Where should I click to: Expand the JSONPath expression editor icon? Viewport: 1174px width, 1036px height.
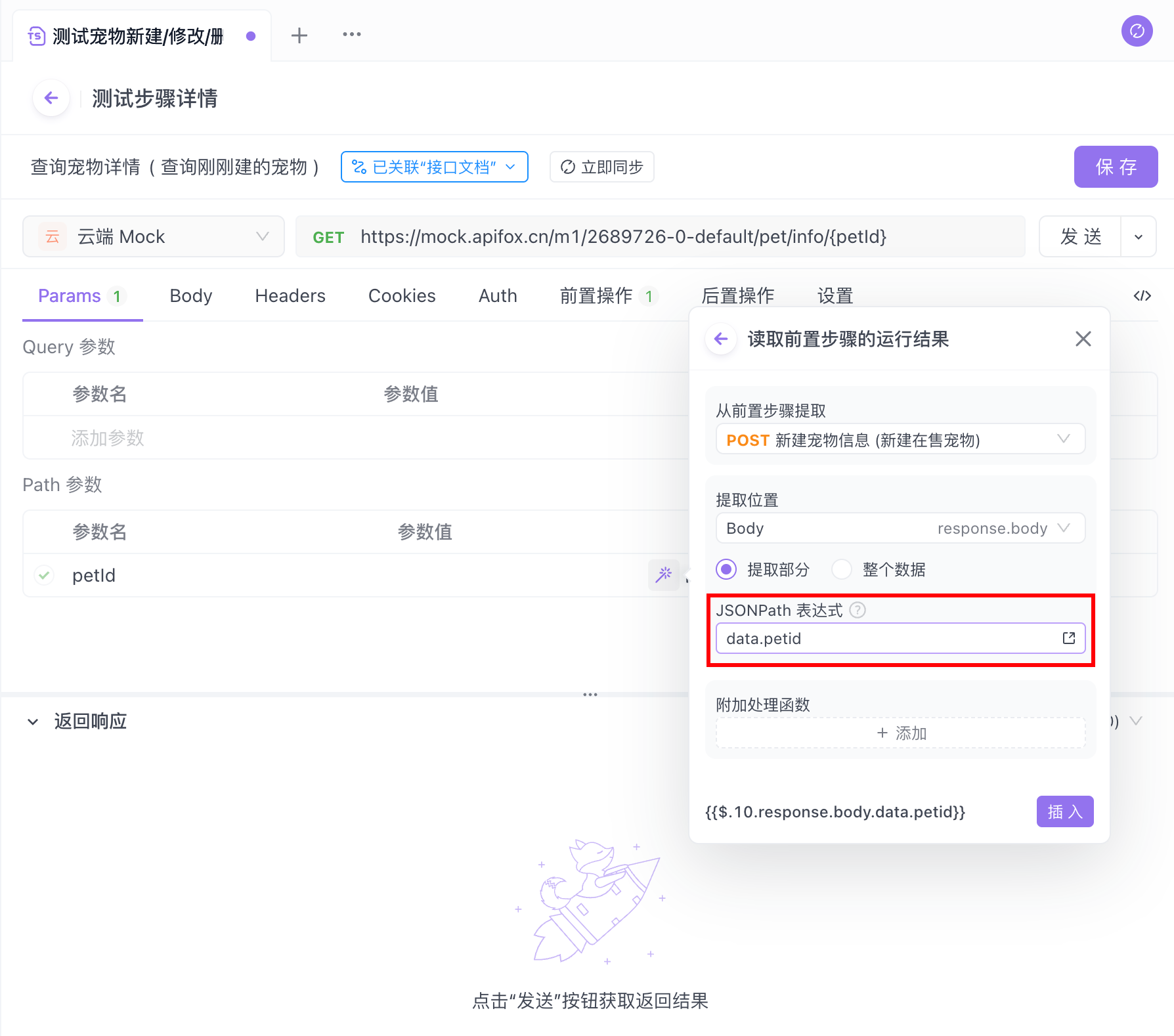pyautogui.click(x=1068, y=638)
